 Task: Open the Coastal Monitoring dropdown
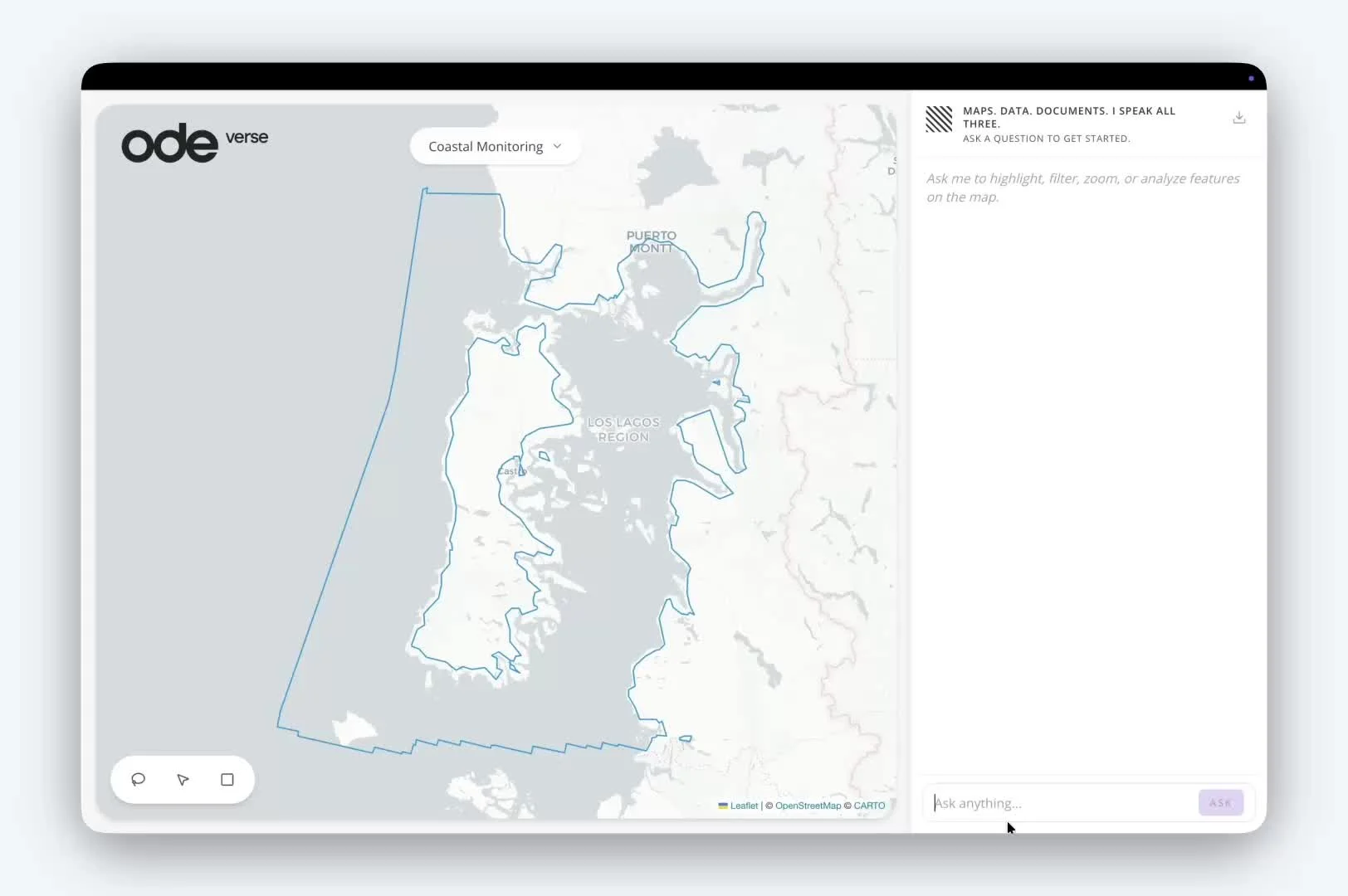click(x=495, y=147)
